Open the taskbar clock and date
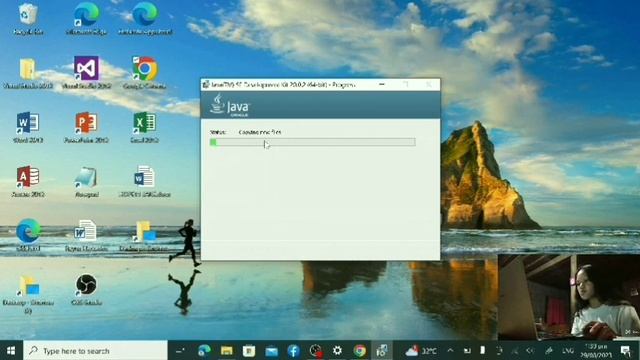640x360 pixels. pyautogui.click(x=595, y=351)
